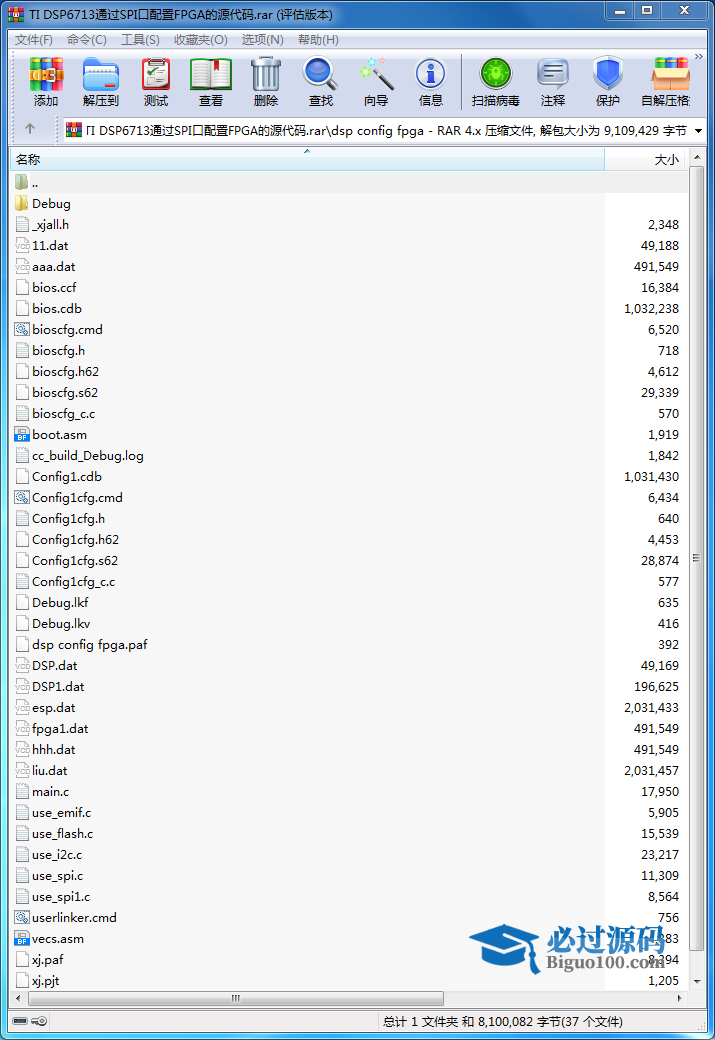The image size is (715, 1040).
Task: Click the Protect (保护) shield icon
Action: tap(608, 80)
